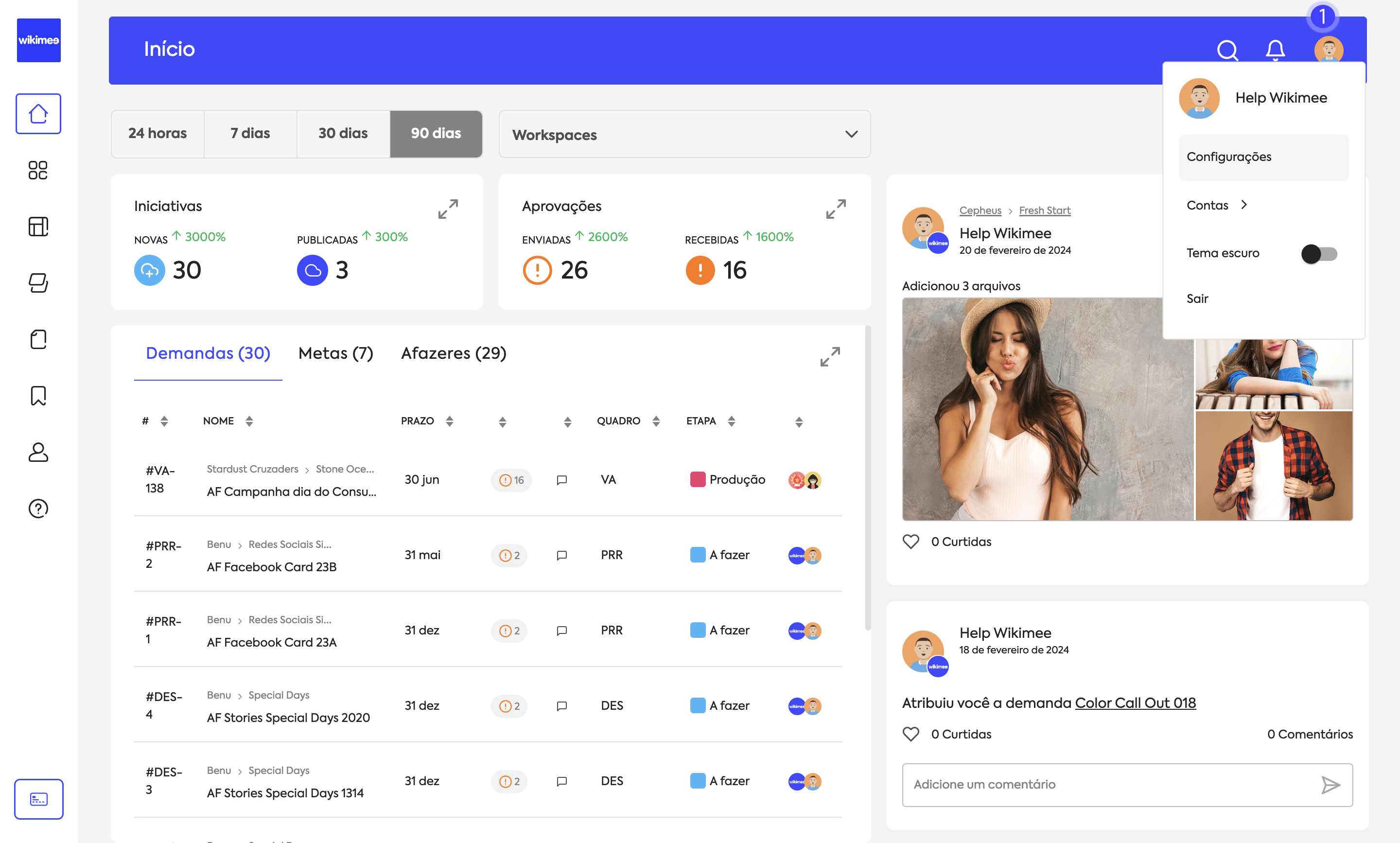The width and height of the screenshot is (1400, 843).
Task: Sort table by PRAZO column arrows
Action: pos(449,421)
